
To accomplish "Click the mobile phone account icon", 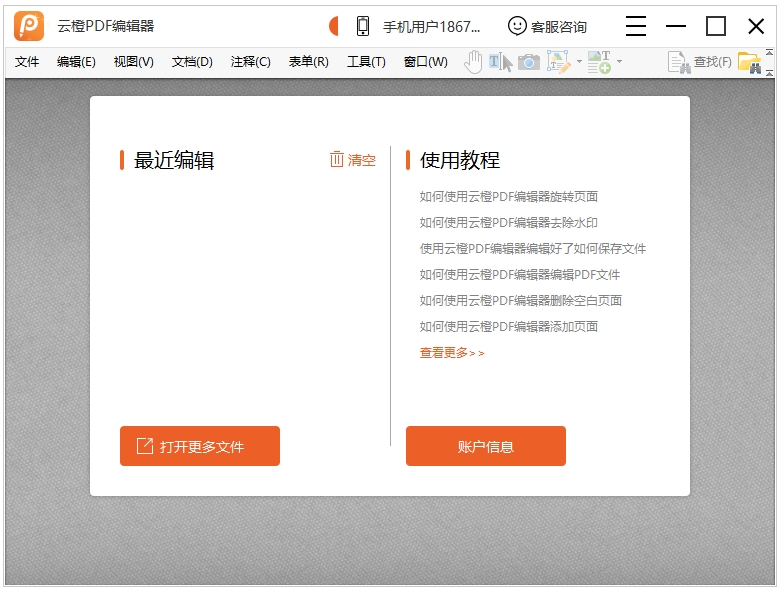I will tap(363, 26).
